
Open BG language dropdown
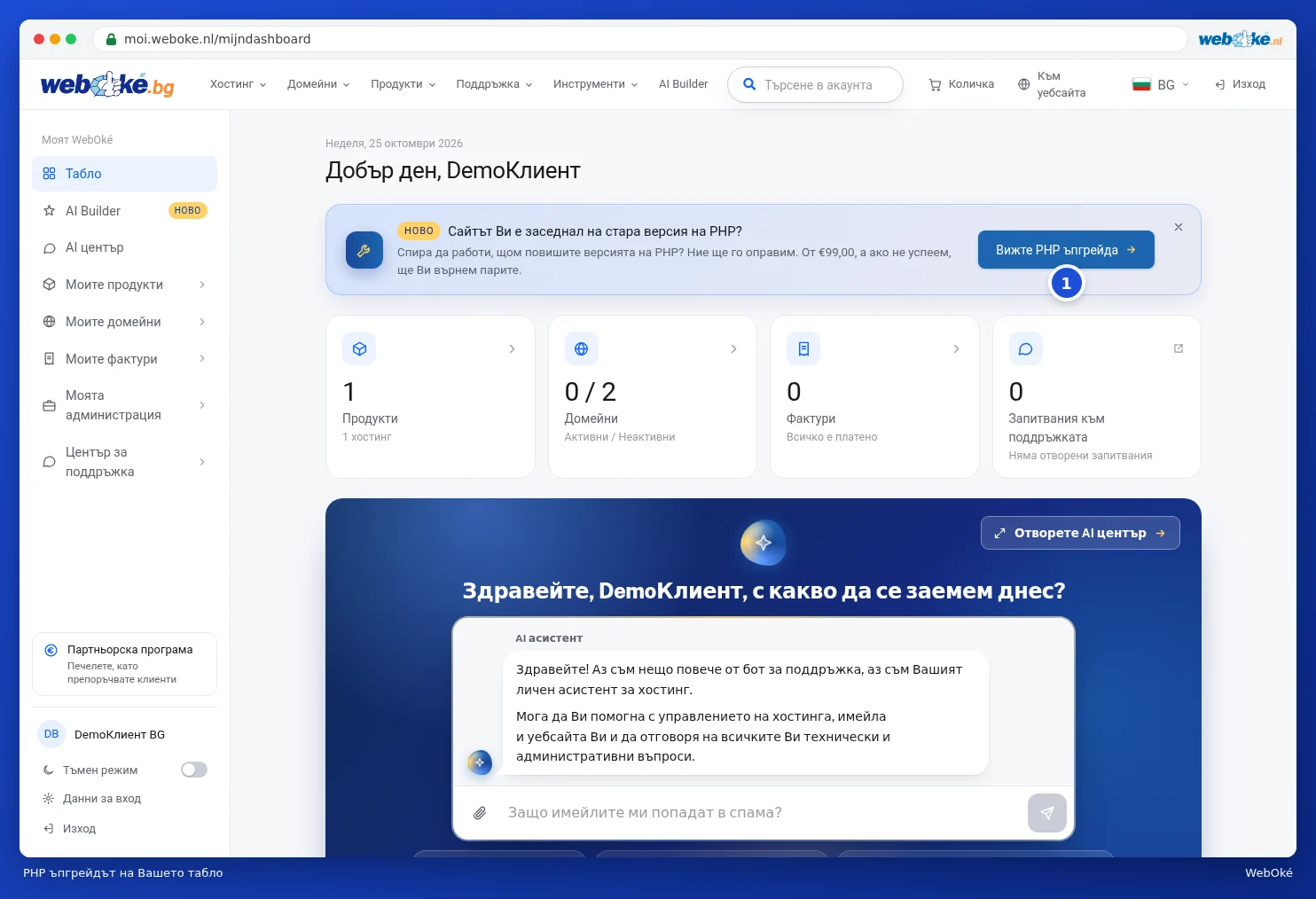tap(1160, 84)
